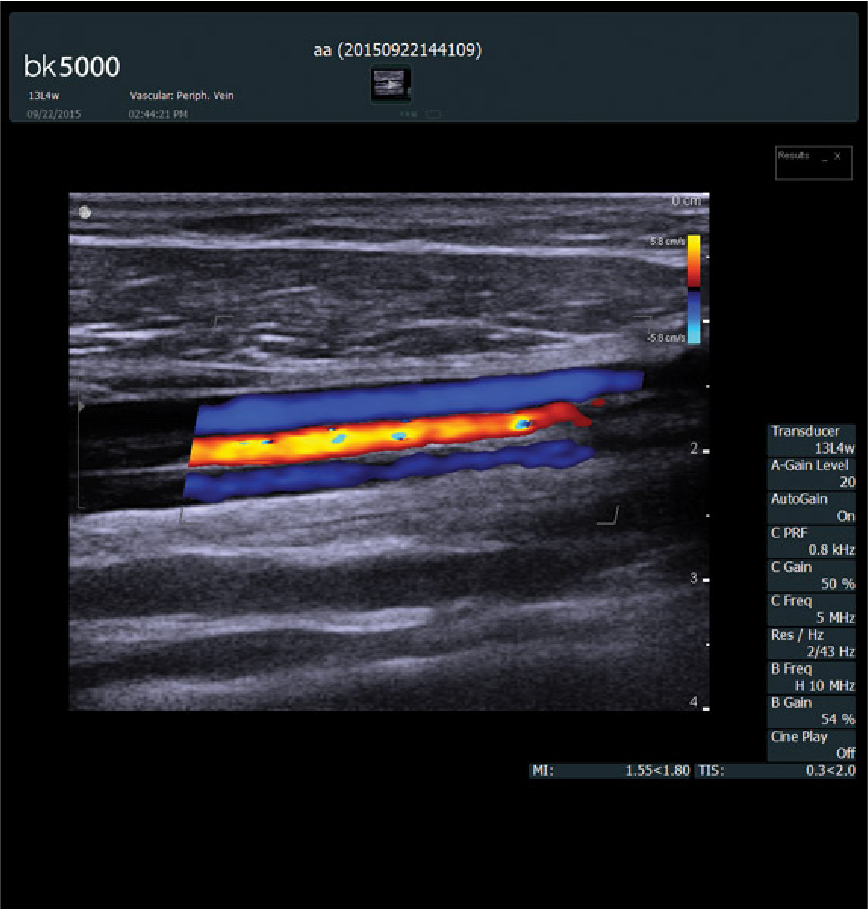Screen dimensions: 868x910
Task: Select the B Gain 54% control
Action: (812, 711)
